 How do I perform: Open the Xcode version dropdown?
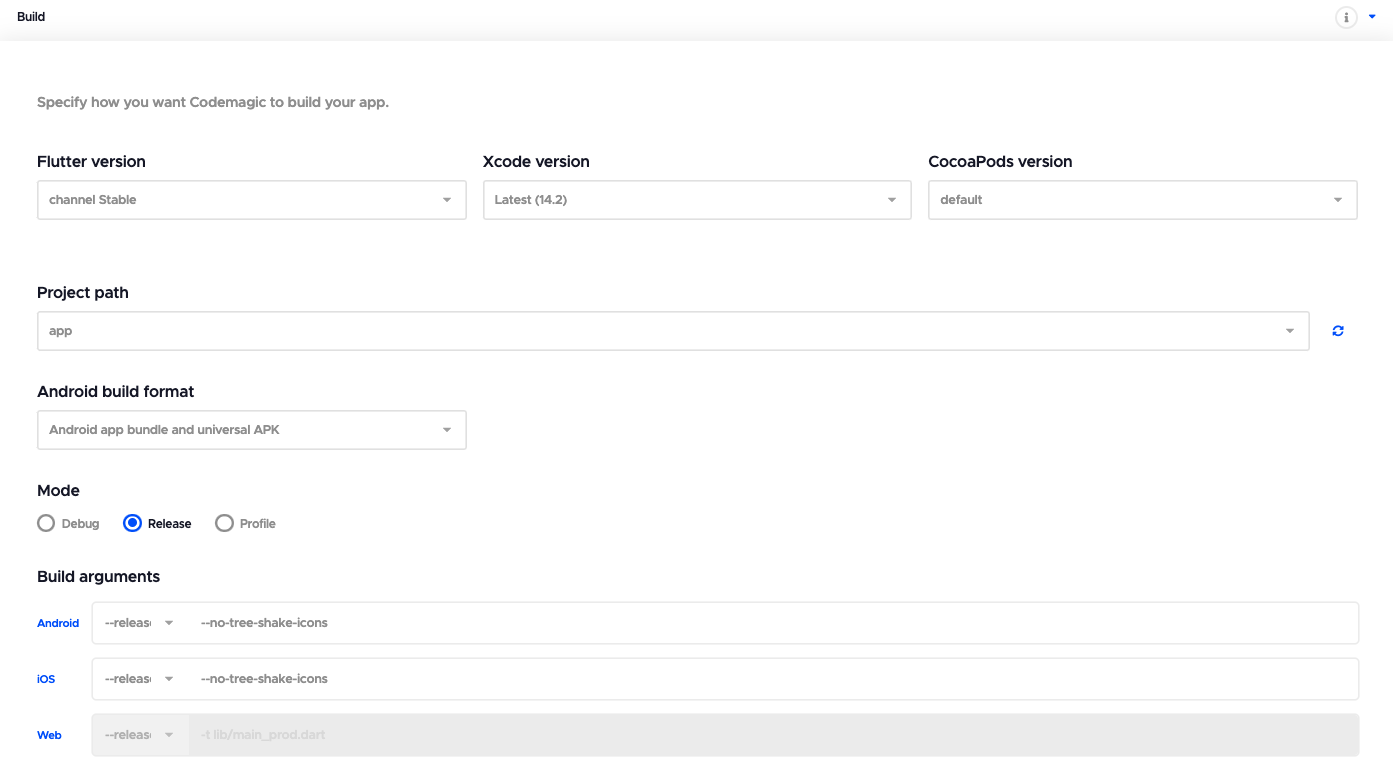point(697,200)
